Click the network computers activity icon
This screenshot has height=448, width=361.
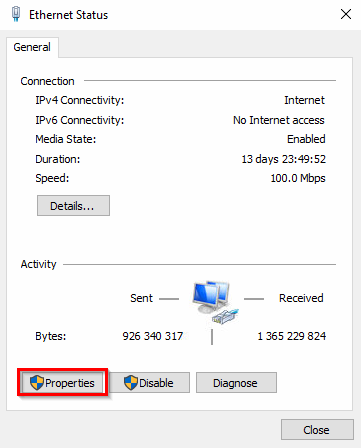216,302
